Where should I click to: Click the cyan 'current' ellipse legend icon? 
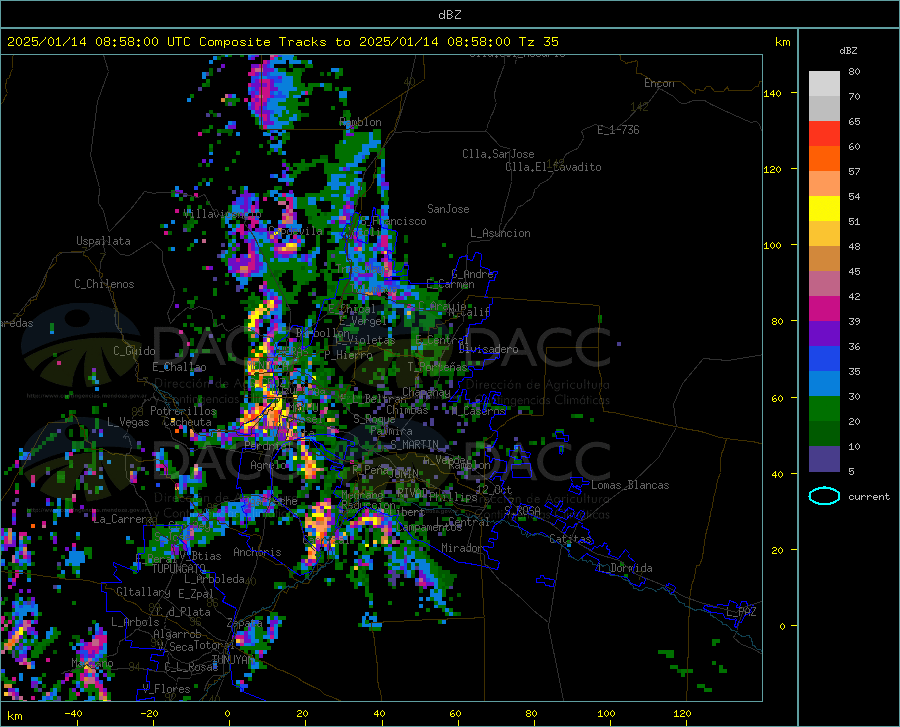point(824,496)
